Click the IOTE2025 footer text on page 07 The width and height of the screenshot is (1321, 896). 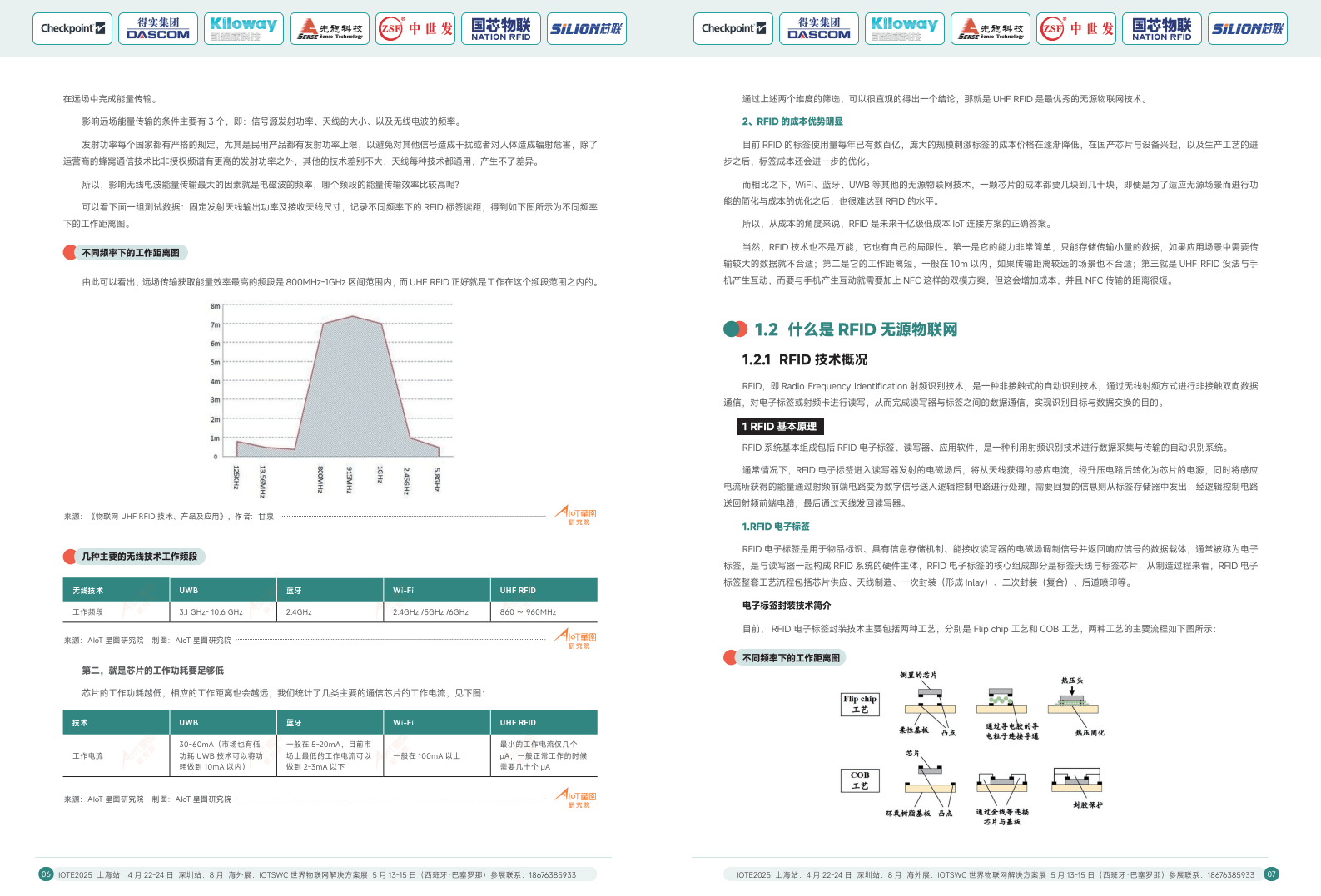pos(996,874)
